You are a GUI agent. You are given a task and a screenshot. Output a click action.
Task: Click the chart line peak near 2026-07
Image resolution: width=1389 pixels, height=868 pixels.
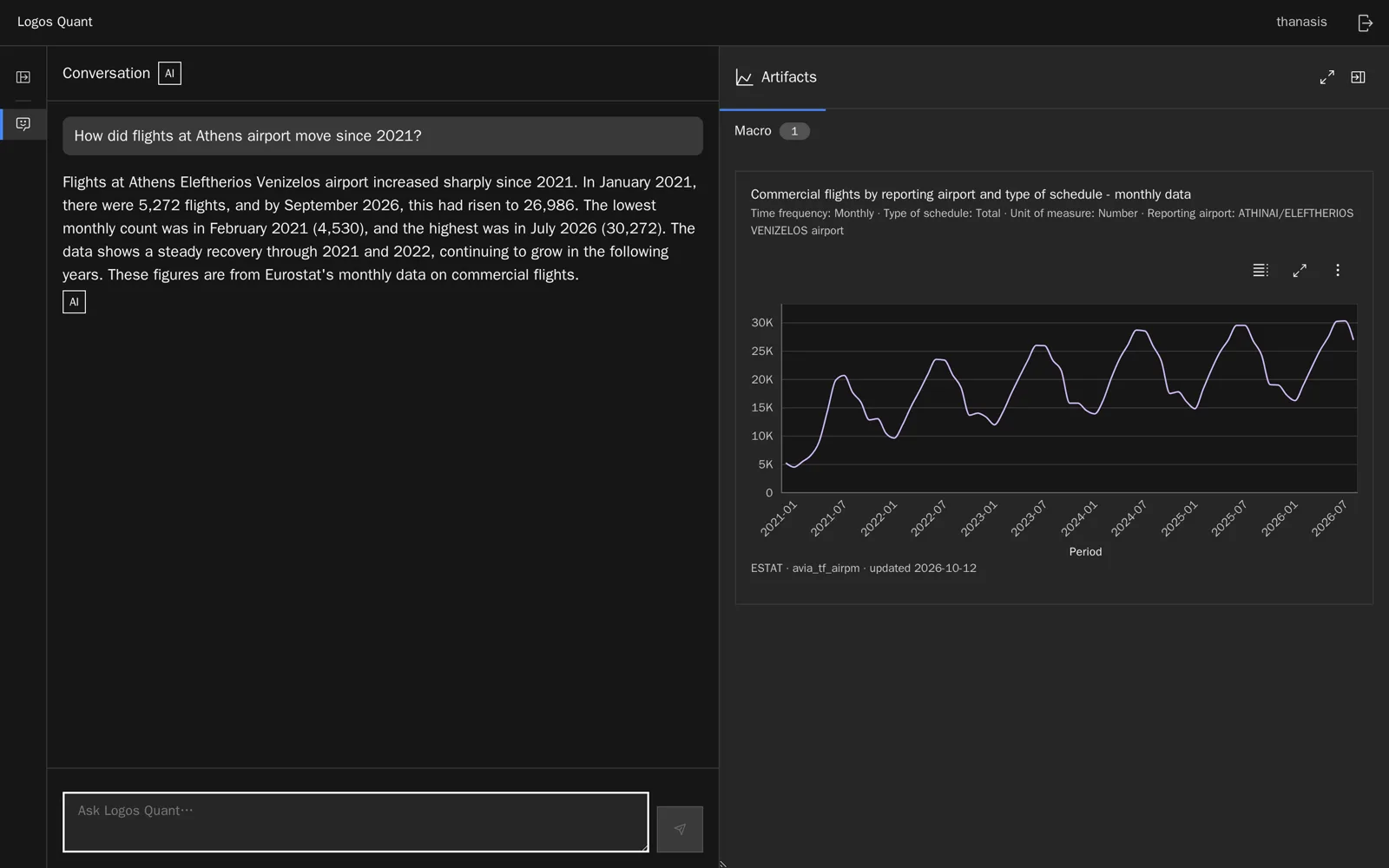tap(1341, 322)
